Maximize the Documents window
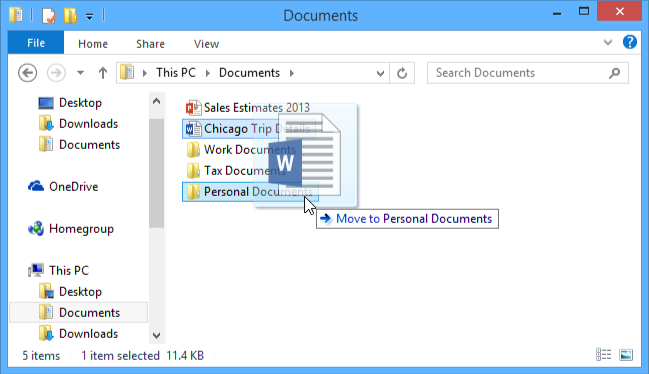The height and width of the screenshot is (374, 649). click(x=584, y=12)
